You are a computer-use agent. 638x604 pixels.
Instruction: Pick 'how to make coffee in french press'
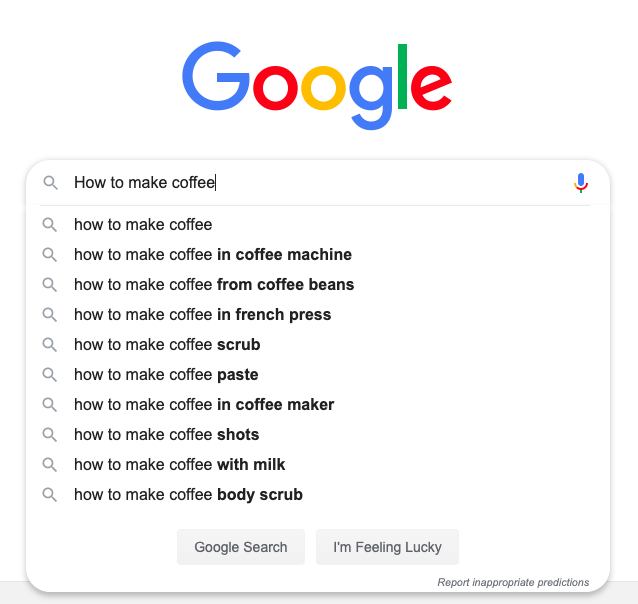coord(202,315)
